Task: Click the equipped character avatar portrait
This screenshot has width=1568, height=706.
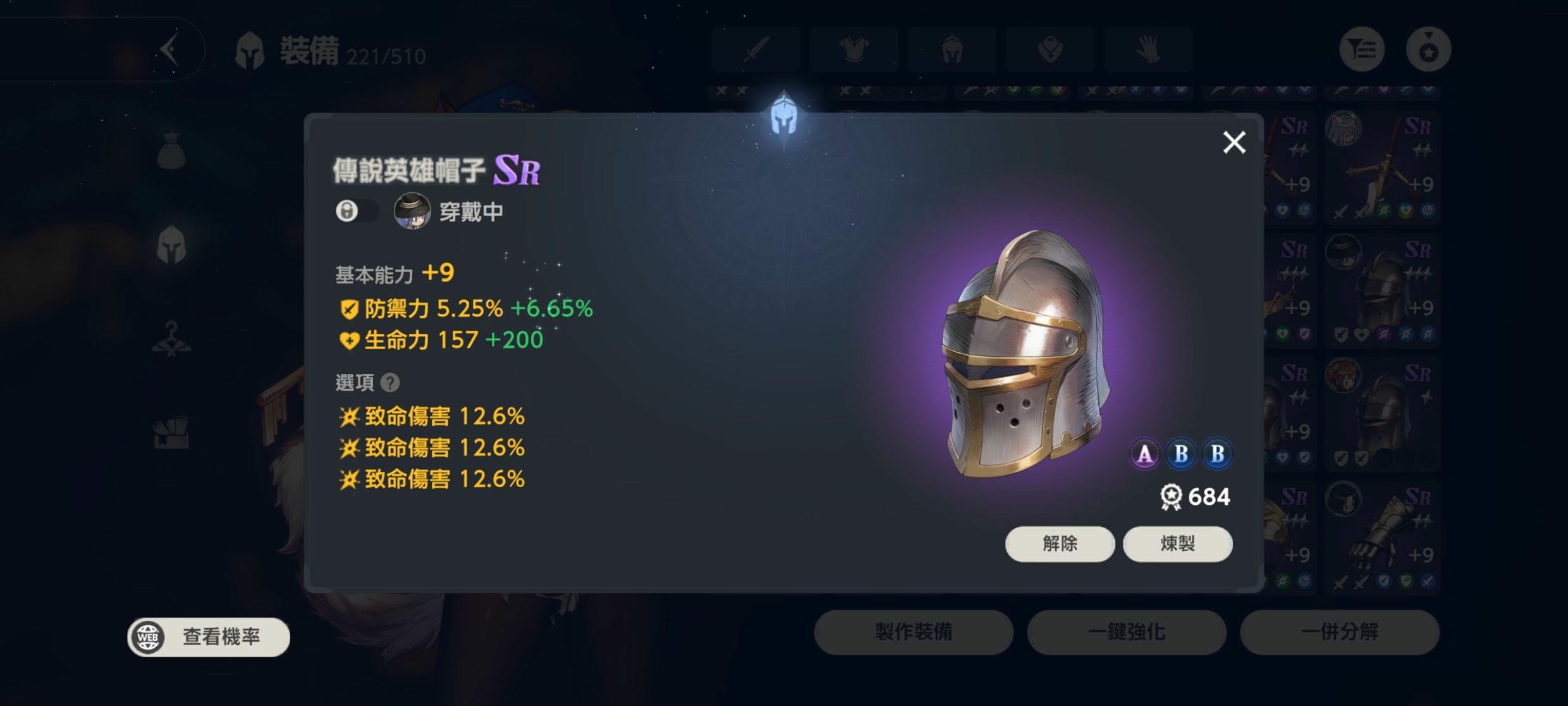Action: (x=412, y=211)
